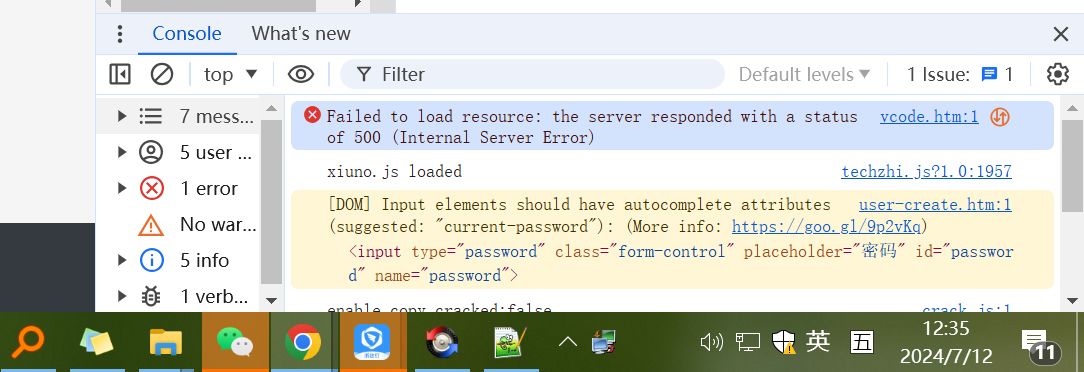
Task: Open the DevTools three-dot customize menu
Action: click(x=120, y=34)
